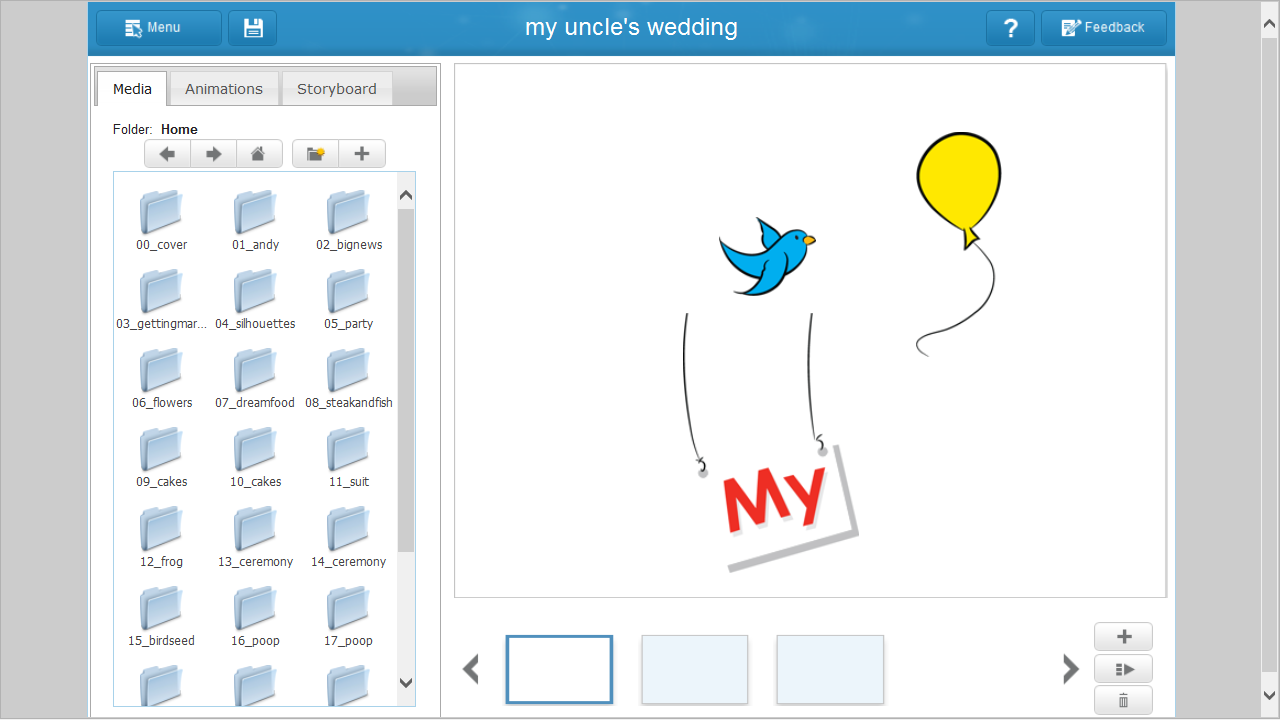Open the 04_silhouettes folder
Viewport: 1280px width, 720px height.
point(256,299)
